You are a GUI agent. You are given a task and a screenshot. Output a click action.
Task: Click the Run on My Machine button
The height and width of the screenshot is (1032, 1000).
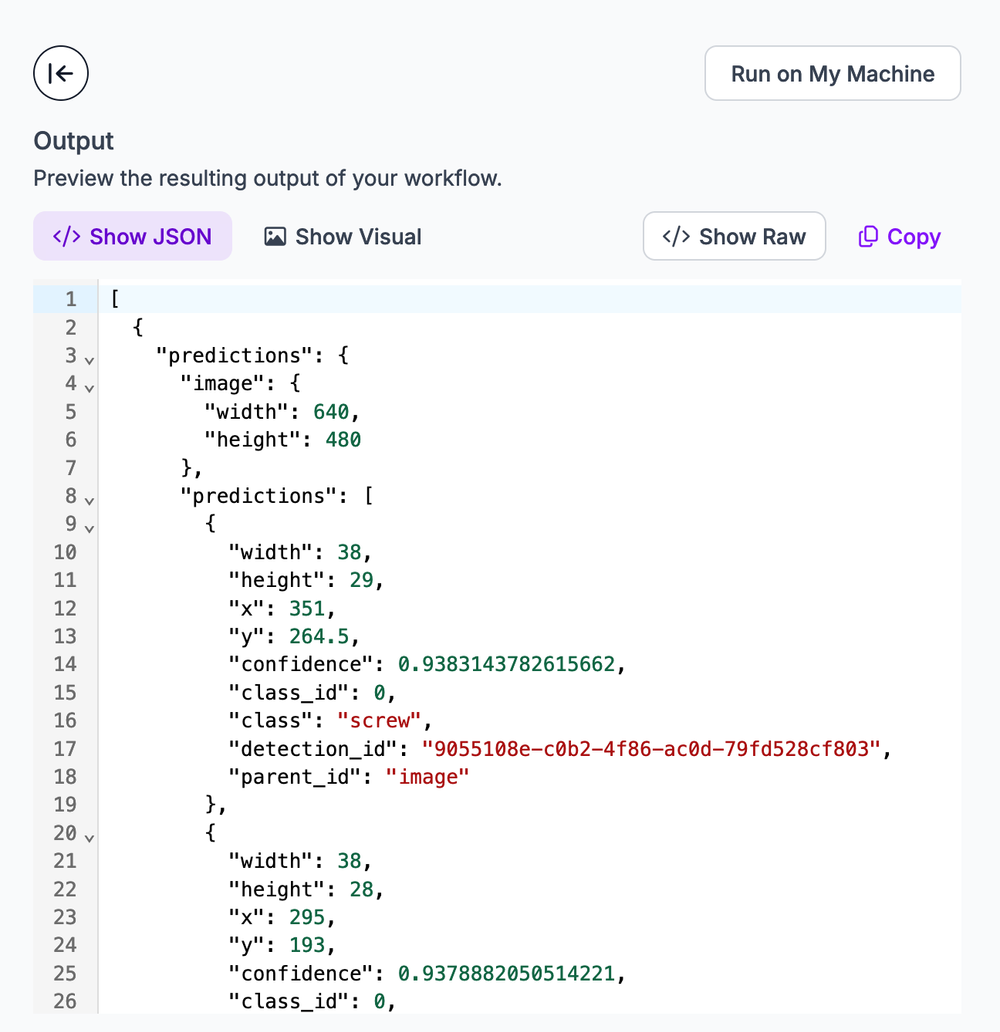click(832, 73)
